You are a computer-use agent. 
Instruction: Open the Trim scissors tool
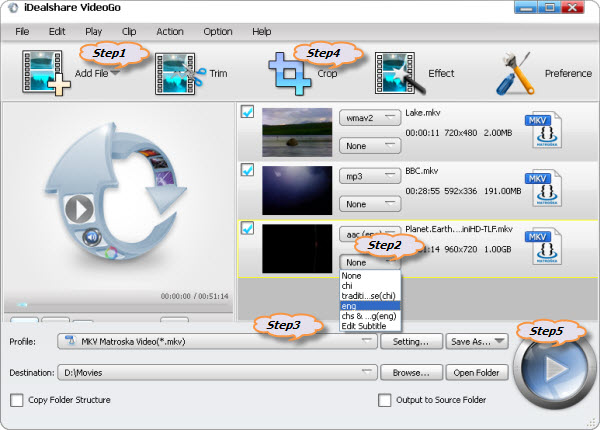pyautogui.click(x=180, y=73)
